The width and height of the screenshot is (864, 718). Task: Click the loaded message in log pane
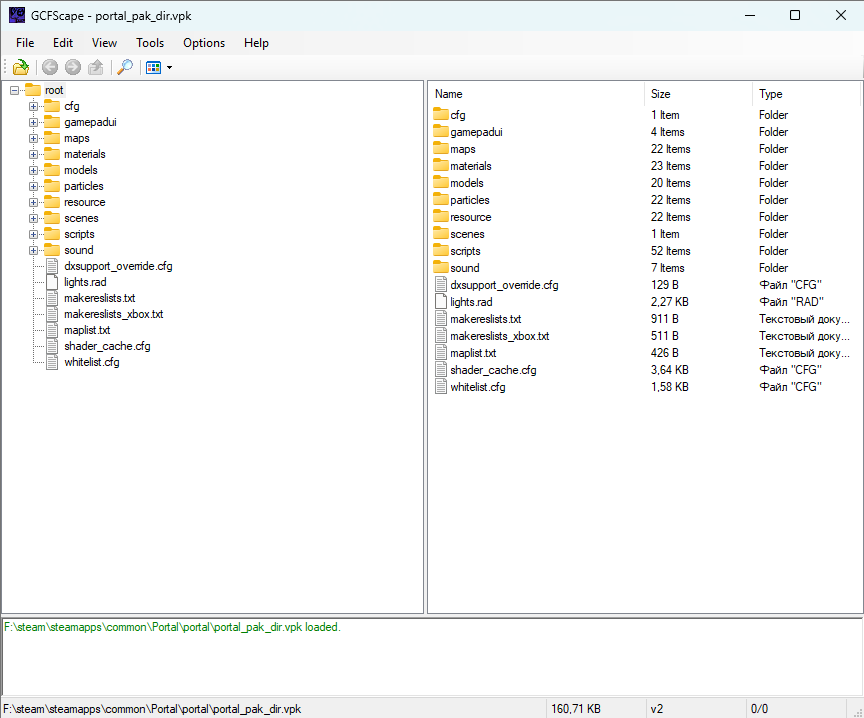(x=172, y=627)
